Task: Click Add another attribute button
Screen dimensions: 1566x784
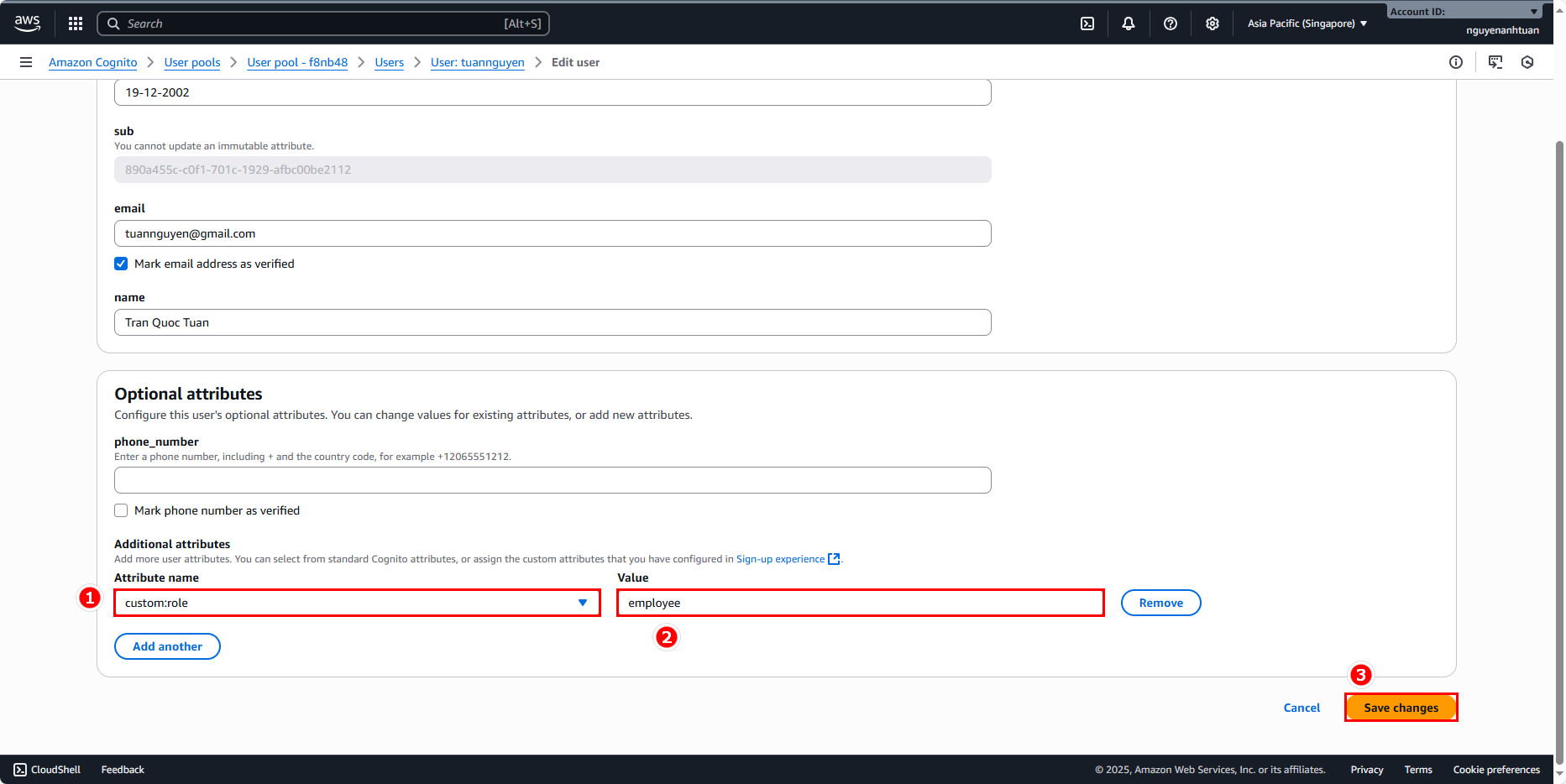Action: pos(167,646)
